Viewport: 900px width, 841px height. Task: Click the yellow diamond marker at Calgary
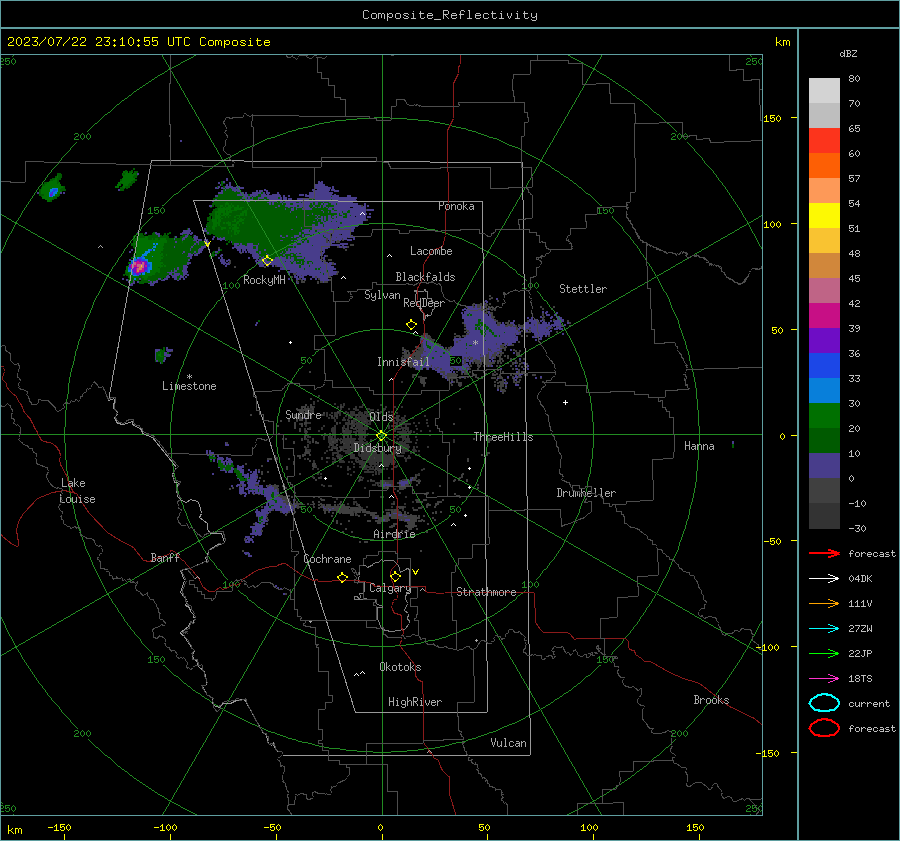(395, 576)
